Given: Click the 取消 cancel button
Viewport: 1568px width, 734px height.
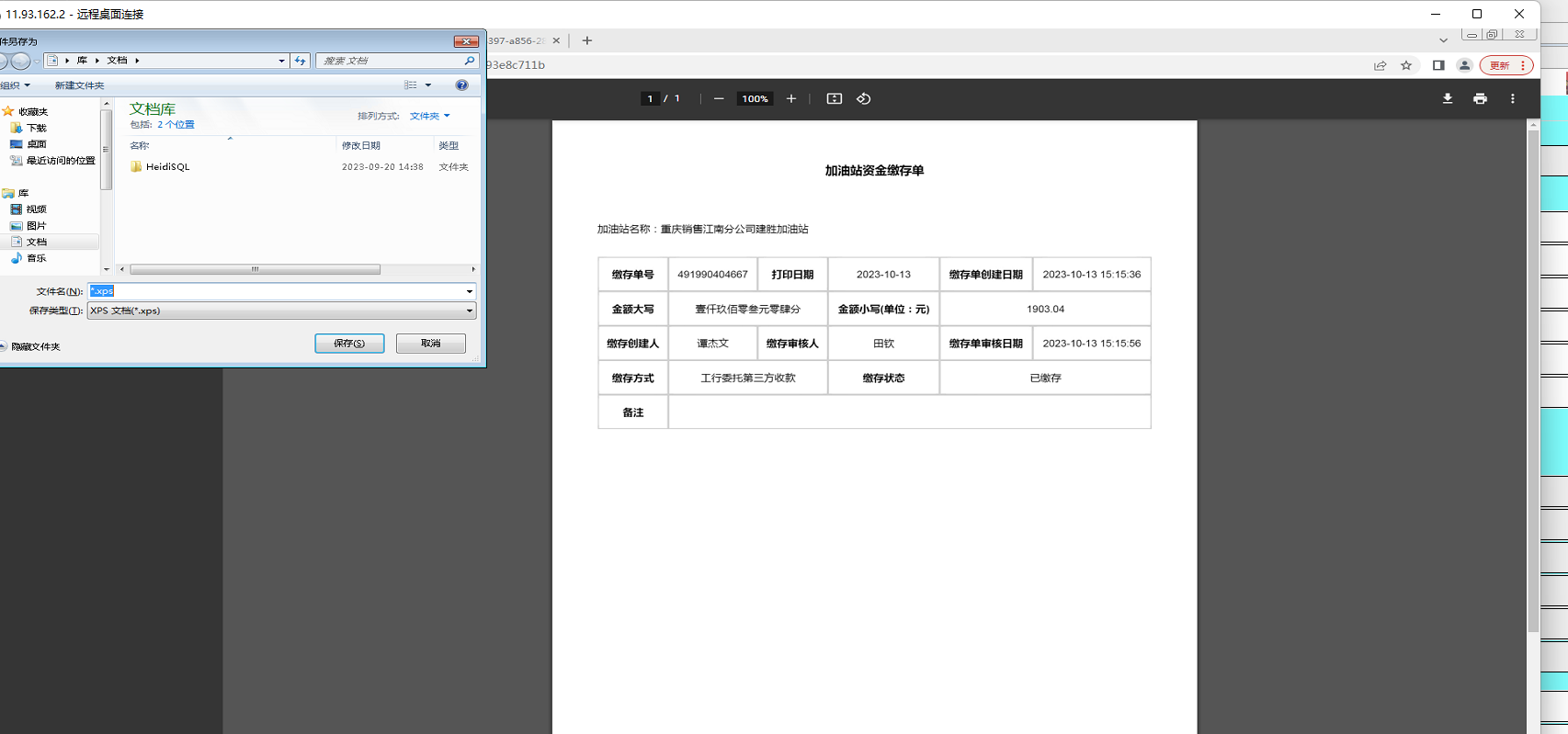Looking at the screenshot, I should [430, 343].
